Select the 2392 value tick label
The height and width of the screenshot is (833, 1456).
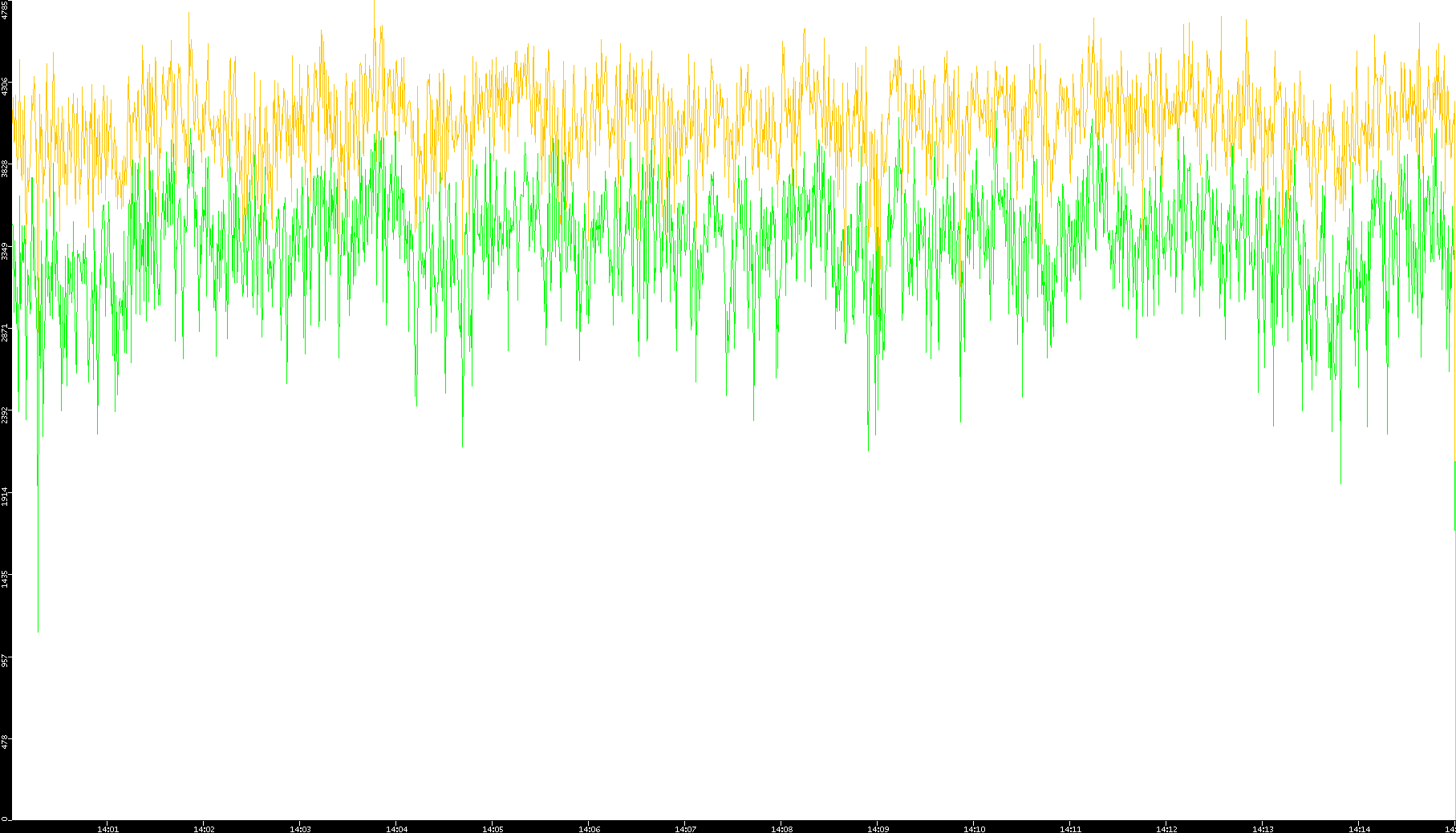(x=5, y=415)
